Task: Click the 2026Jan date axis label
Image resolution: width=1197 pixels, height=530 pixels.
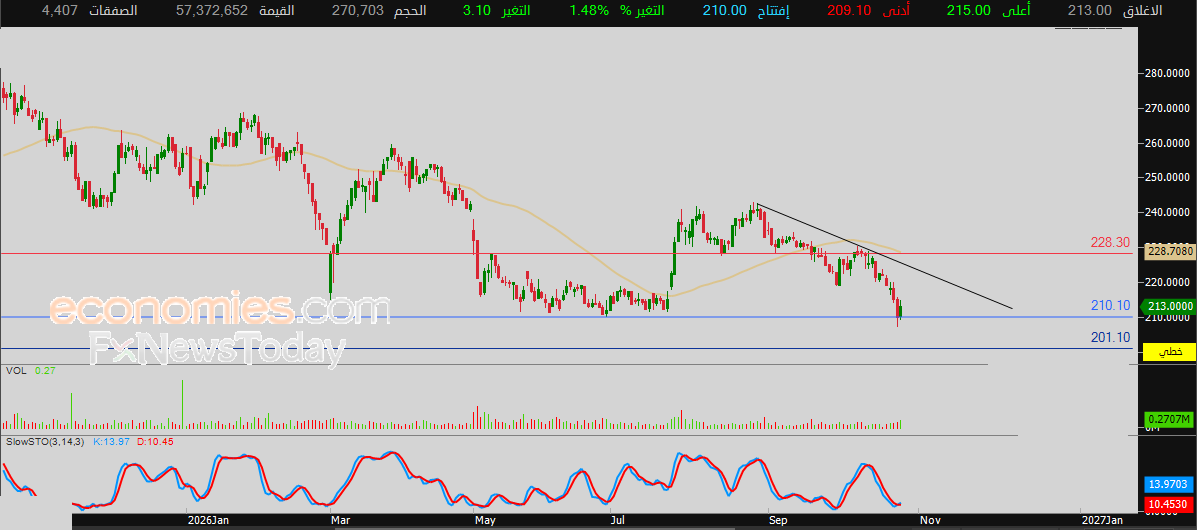Action: pos(208,520)
